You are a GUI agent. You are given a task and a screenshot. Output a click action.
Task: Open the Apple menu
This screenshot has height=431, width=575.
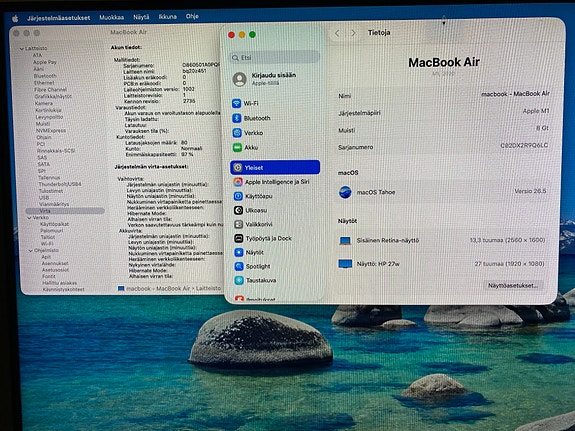point(15,18)
